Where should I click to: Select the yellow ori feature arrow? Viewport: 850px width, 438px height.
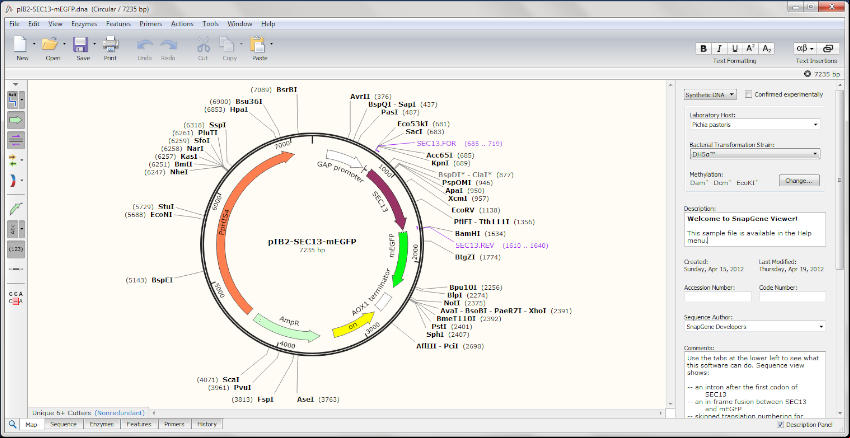[x=353, y=327]
